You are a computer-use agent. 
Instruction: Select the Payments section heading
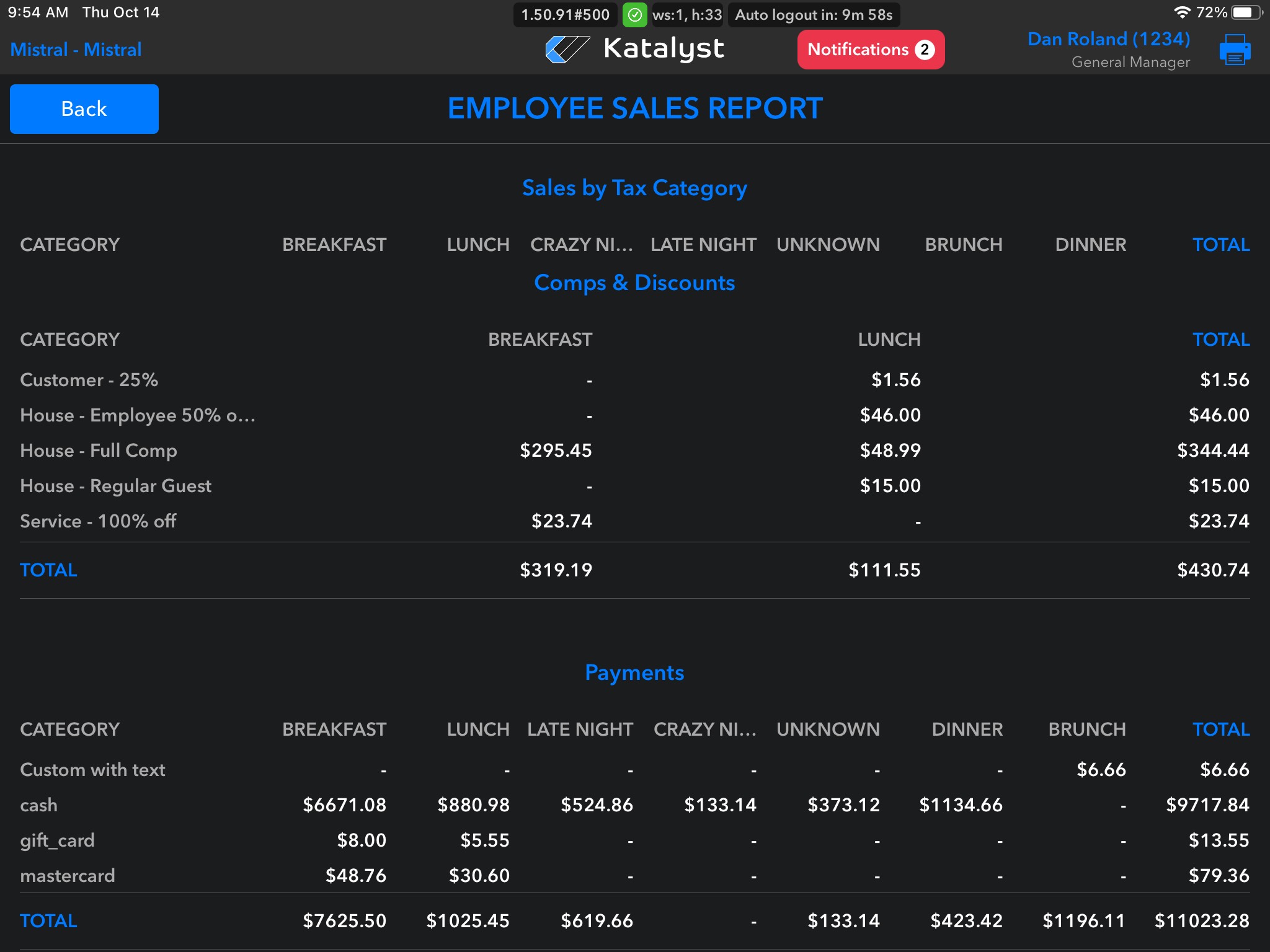coord(634,672)
